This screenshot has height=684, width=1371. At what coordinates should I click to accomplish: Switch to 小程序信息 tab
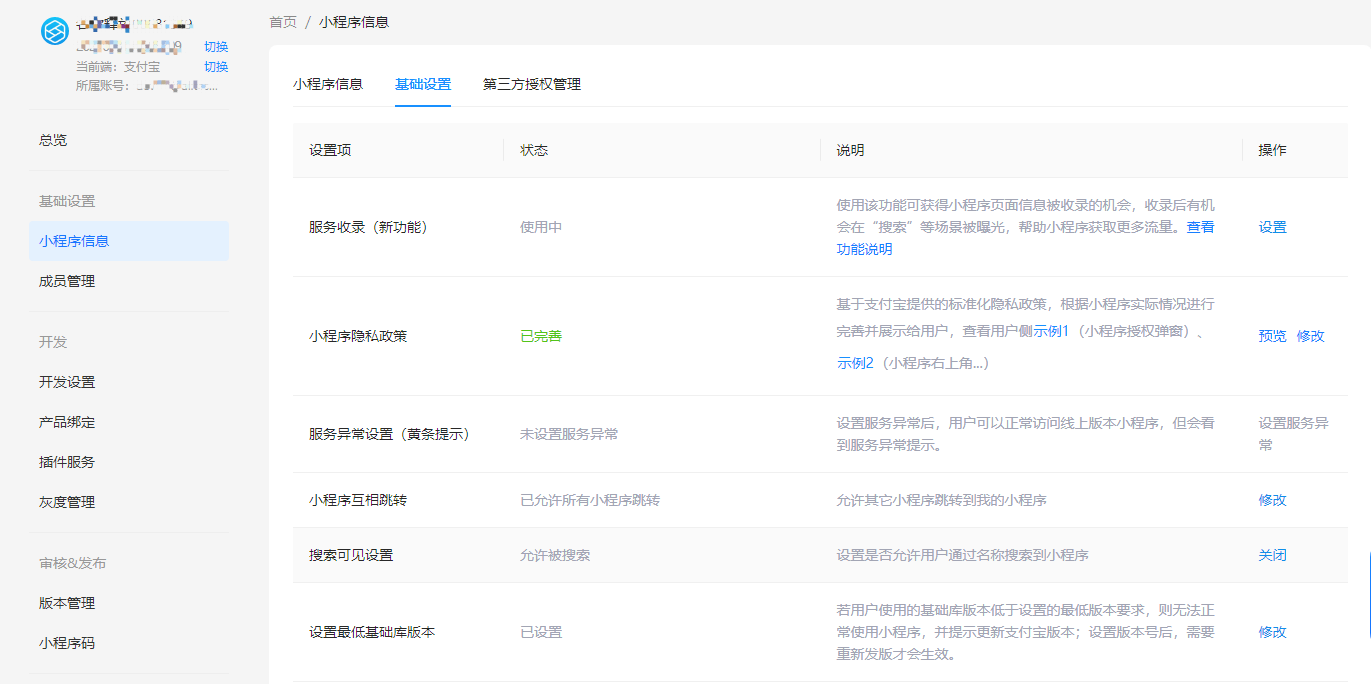(x=328, y=84)
